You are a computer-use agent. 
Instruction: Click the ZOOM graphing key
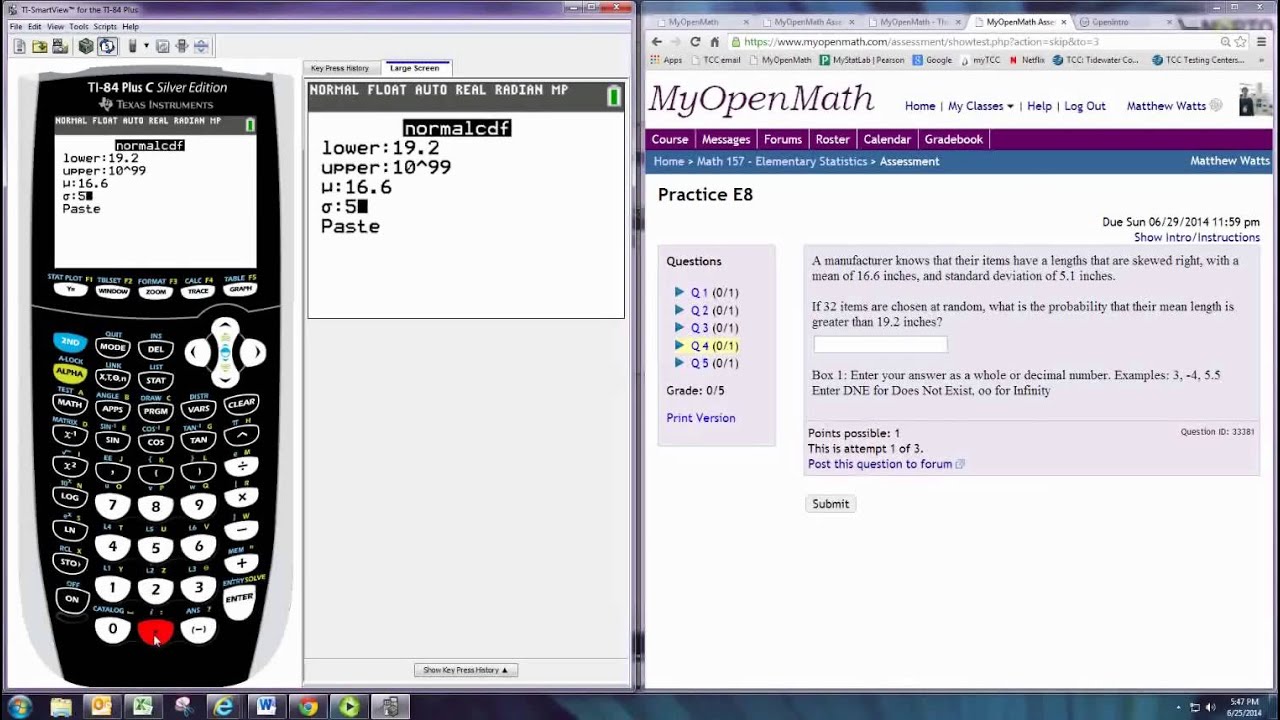pos(156,292)
